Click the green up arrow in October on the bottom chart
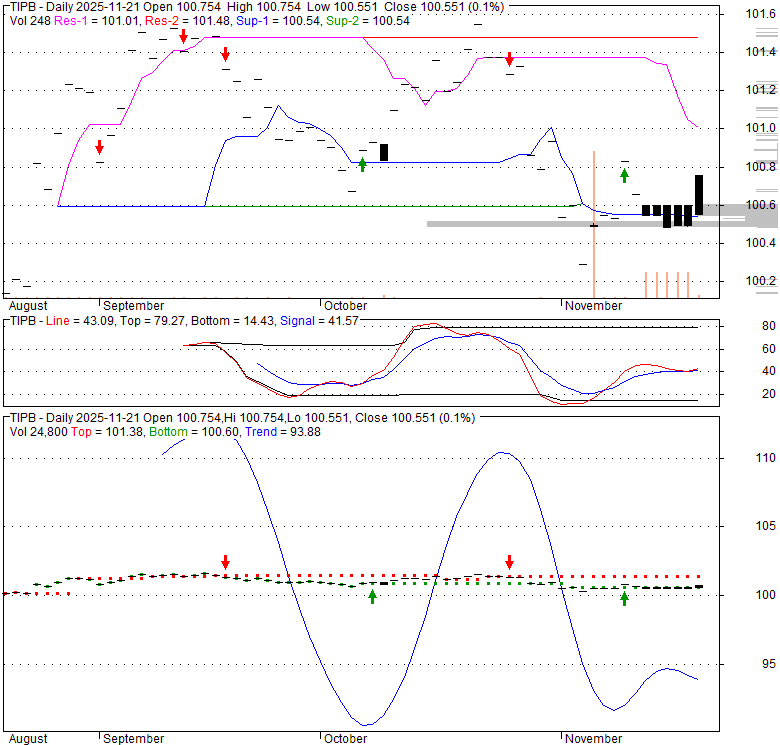The image size is (780, 745). point(373,596)
